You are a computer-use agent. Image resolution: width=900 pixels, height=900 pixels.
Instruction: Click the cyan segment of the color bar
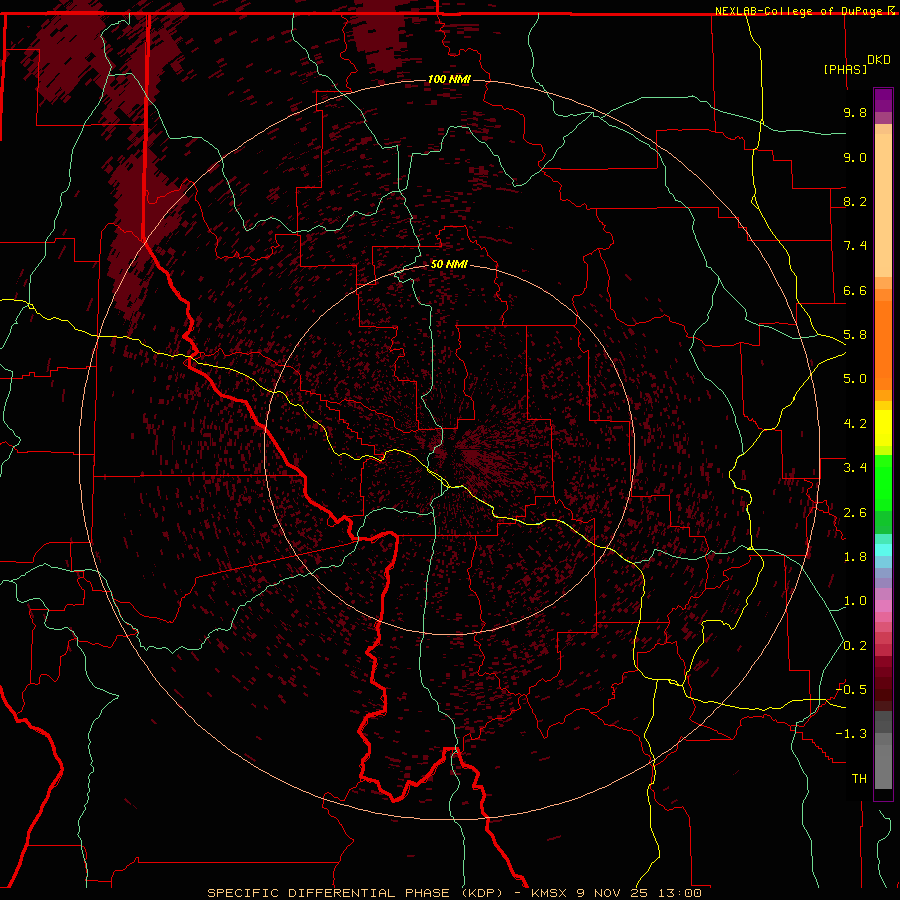883,550
